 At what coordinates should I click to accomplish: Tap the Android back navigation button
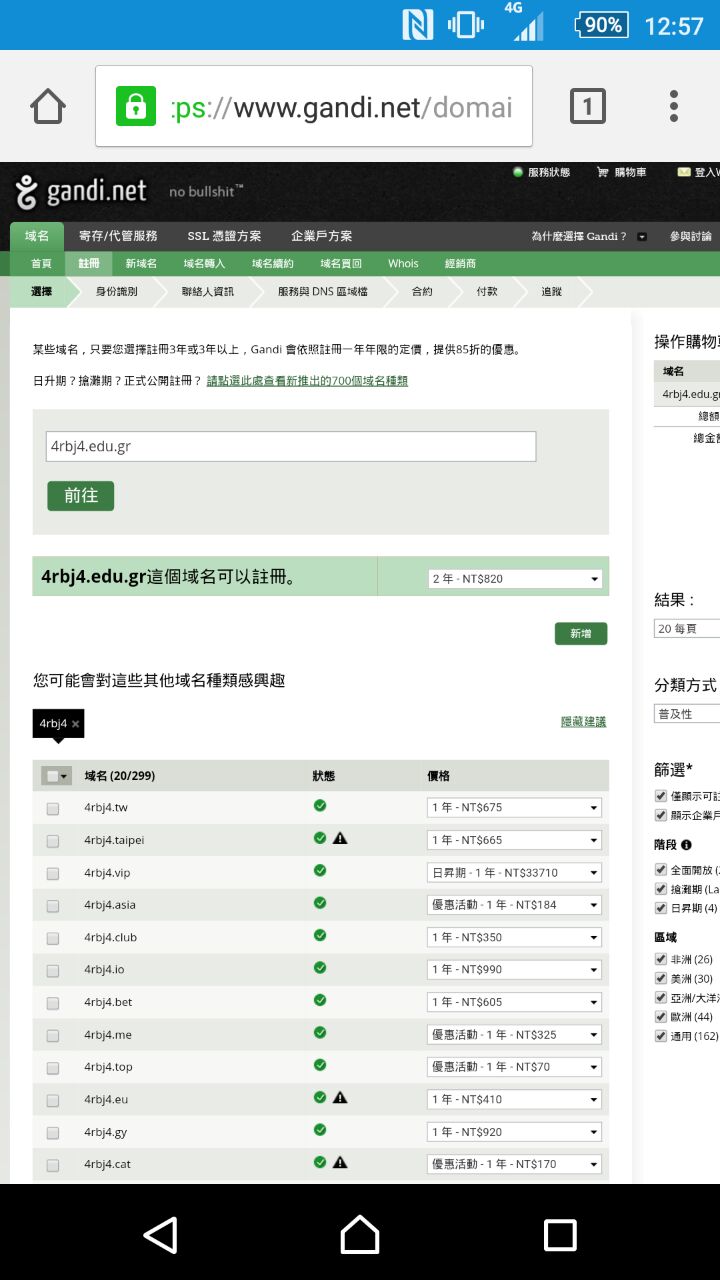pyautogui.click(x=160, y=1235)
